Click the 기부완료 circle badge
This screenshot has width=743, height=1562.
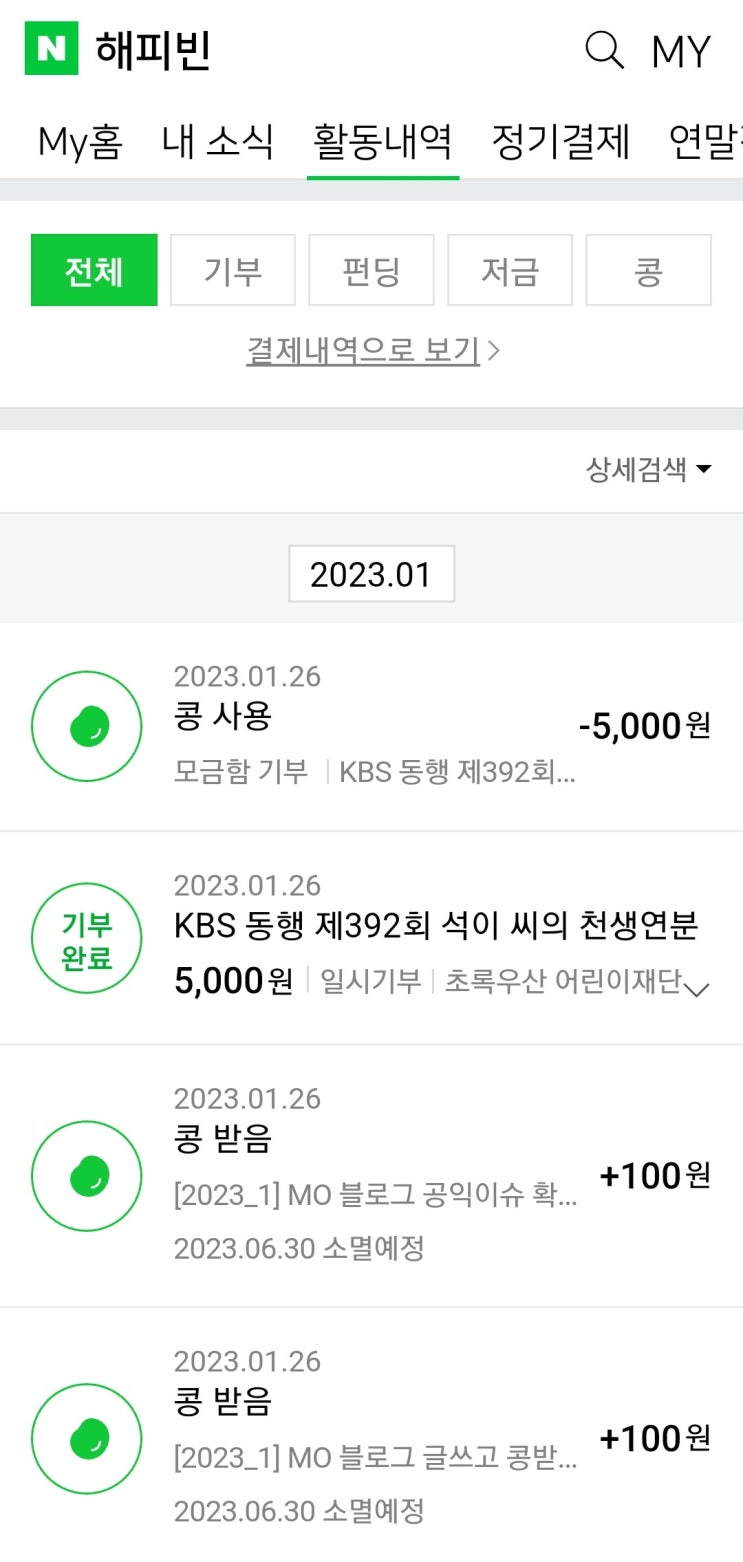pos(87,940)
